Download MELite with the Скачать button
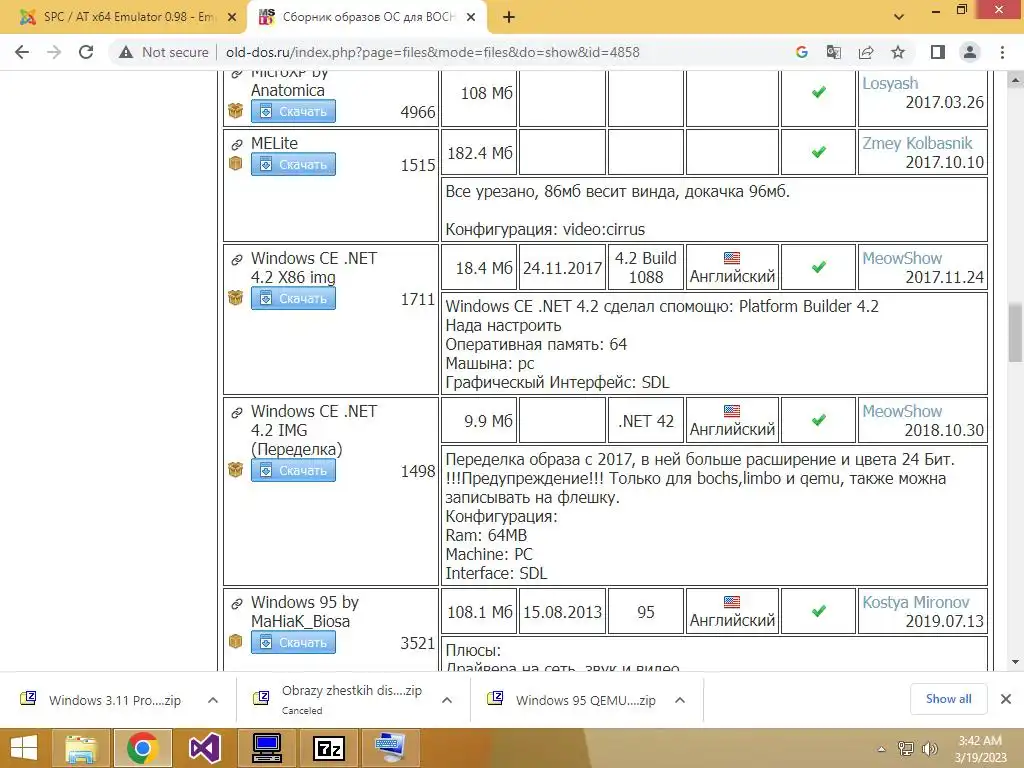Screen dimensions: 1024x768 point(293,165)
